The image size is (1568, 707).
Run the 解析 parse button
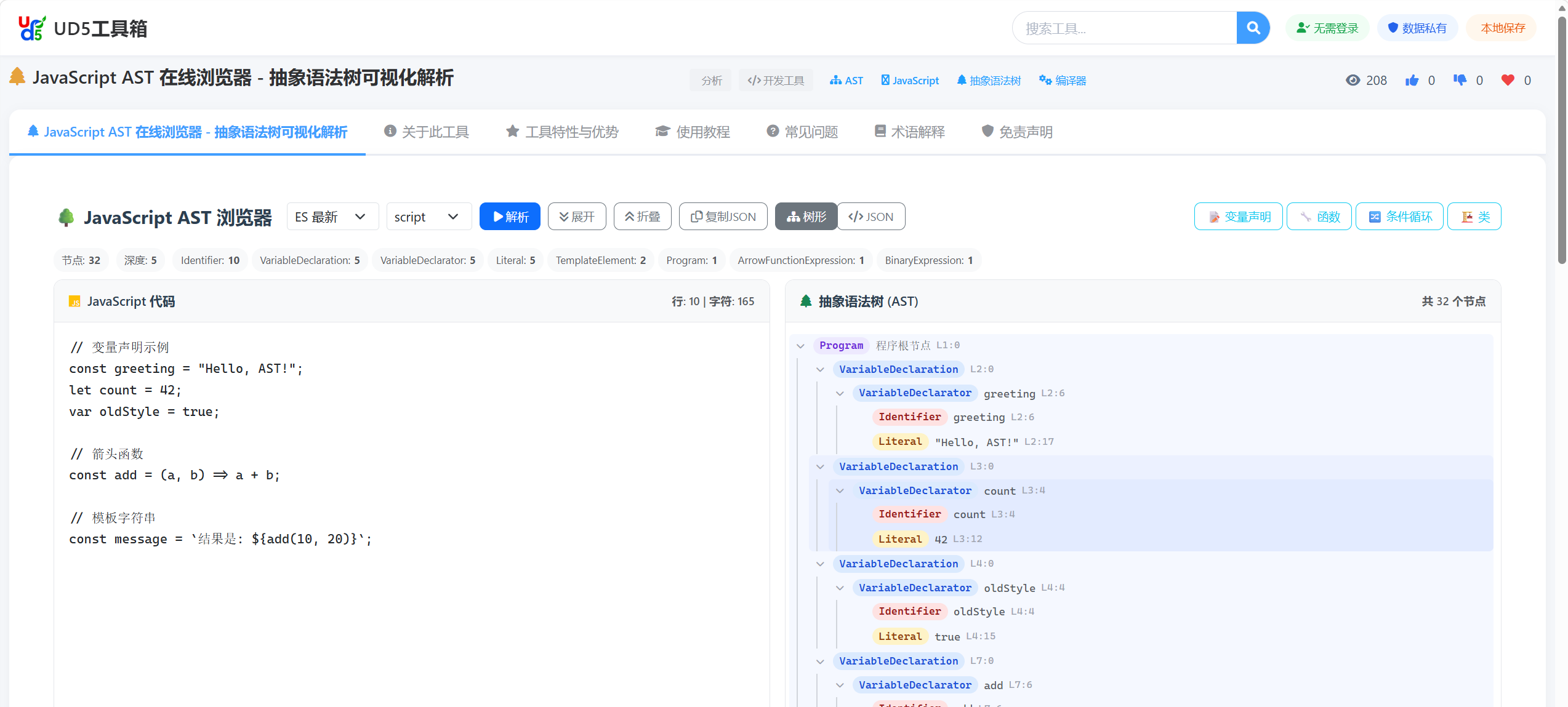coord(510,217)
